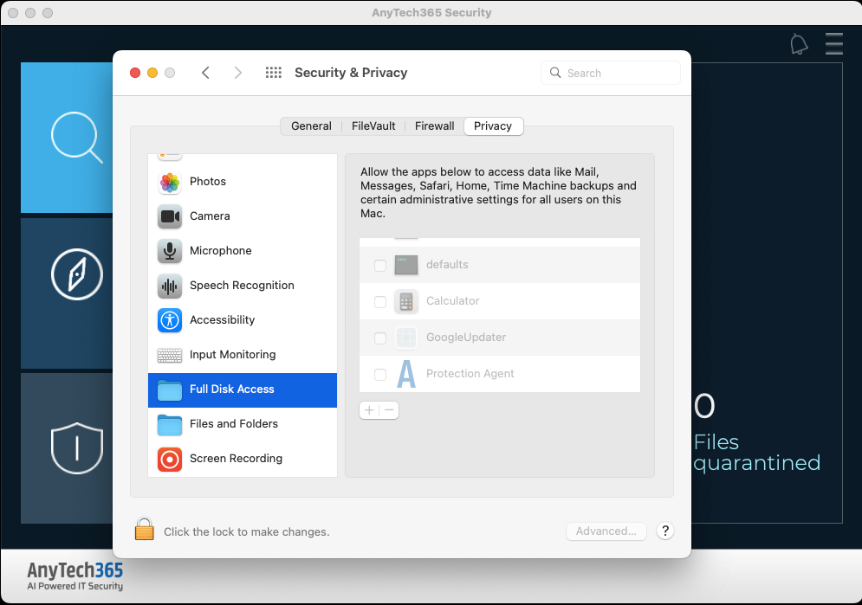Click the Microphone icon in the list
This screenshot has height=605, width=862.
tap(170, 251)
